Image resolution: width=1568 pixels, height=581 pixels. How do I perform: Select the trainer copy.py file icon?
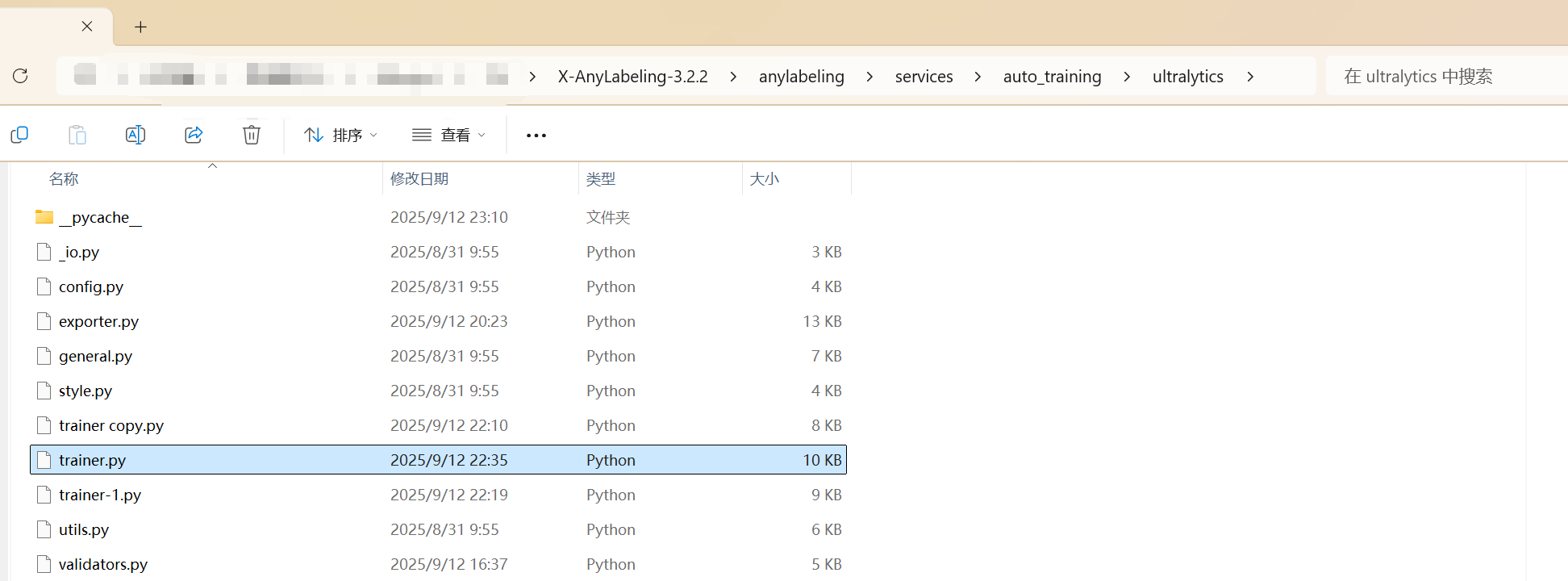pos(44,425)
